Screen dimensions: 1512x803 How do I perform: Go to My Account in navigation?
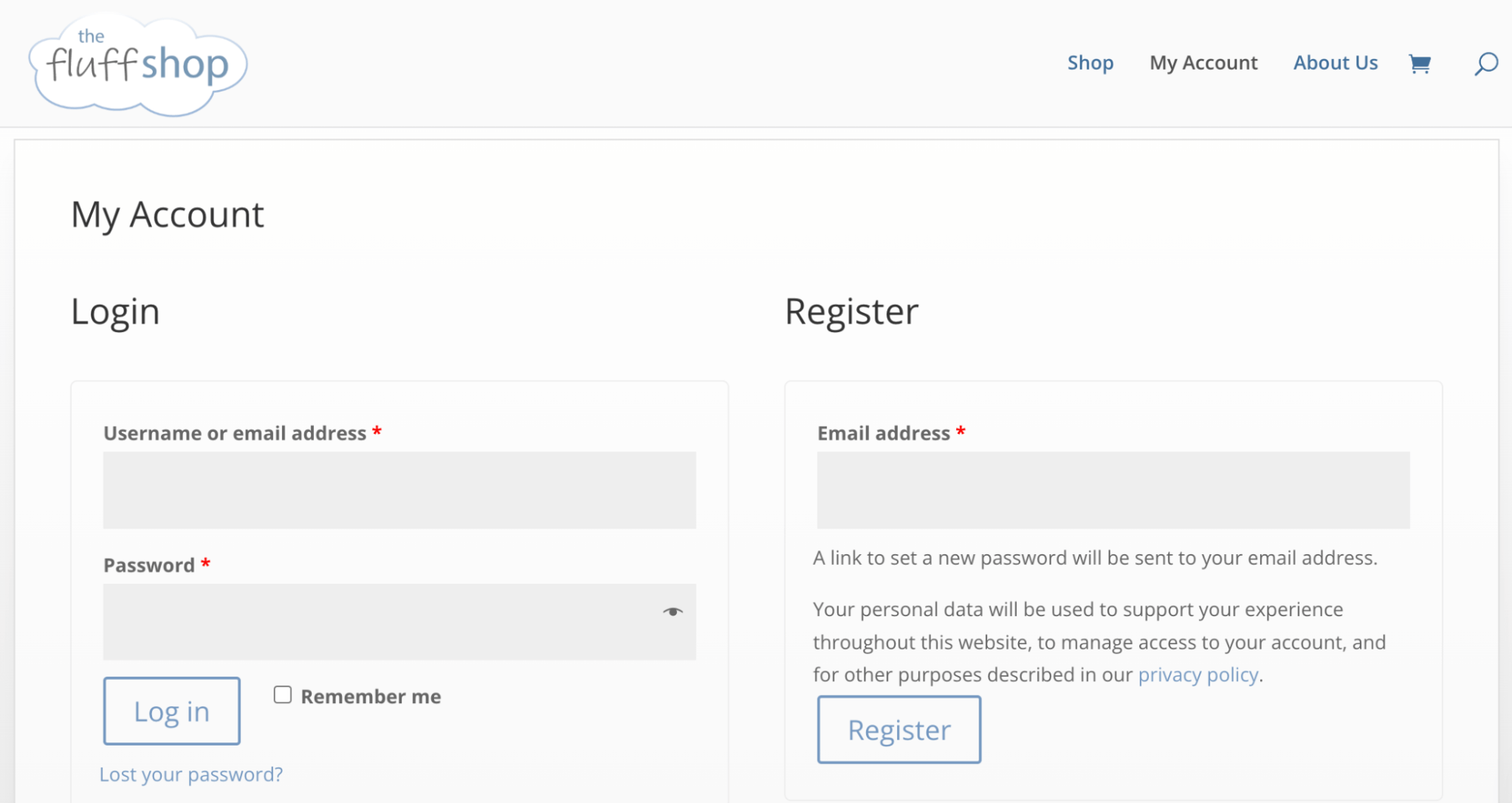point(1203,63)
